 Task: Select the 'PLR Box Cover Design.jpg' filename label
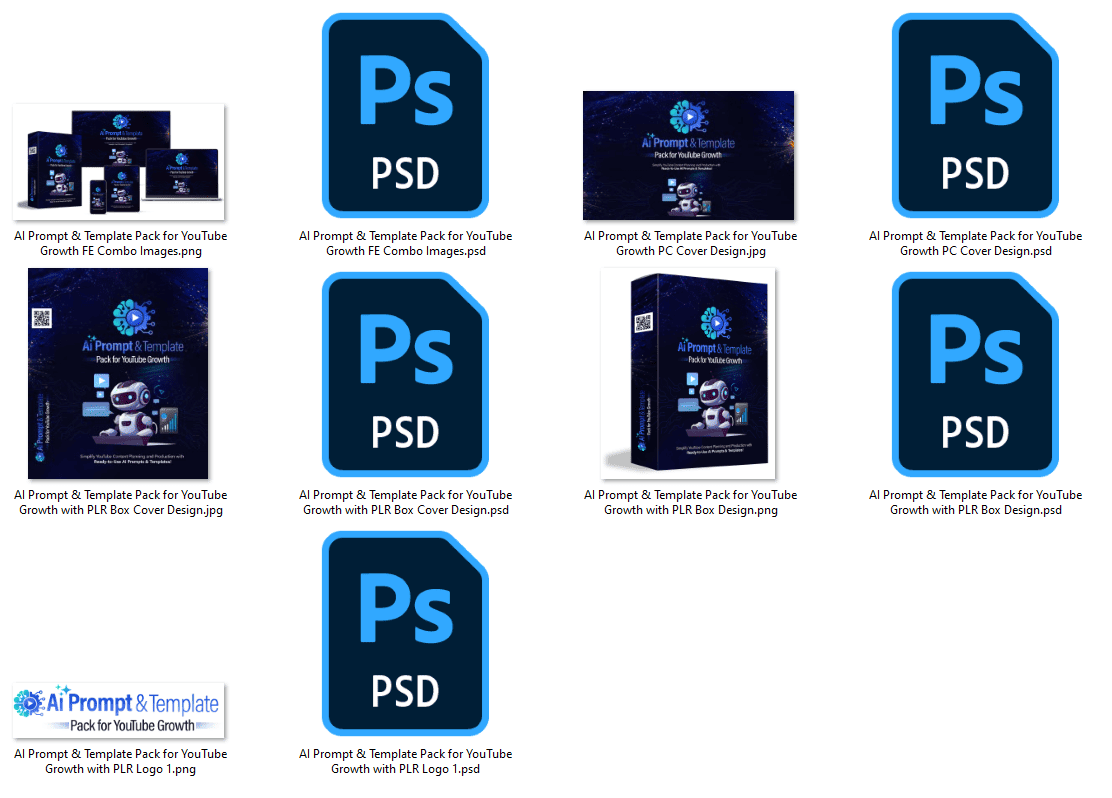[120, 503]
